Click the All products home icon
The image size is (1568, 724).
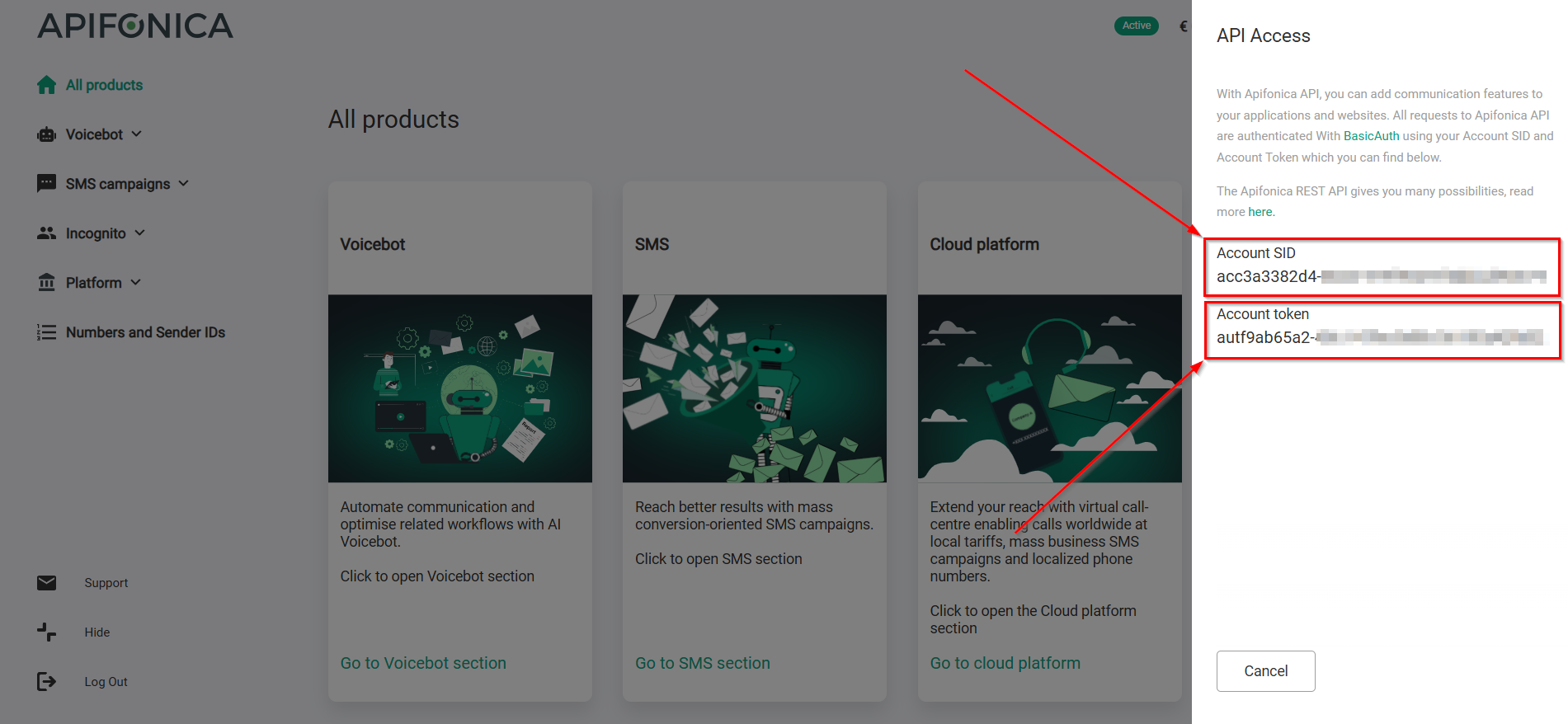click(46, 85)
